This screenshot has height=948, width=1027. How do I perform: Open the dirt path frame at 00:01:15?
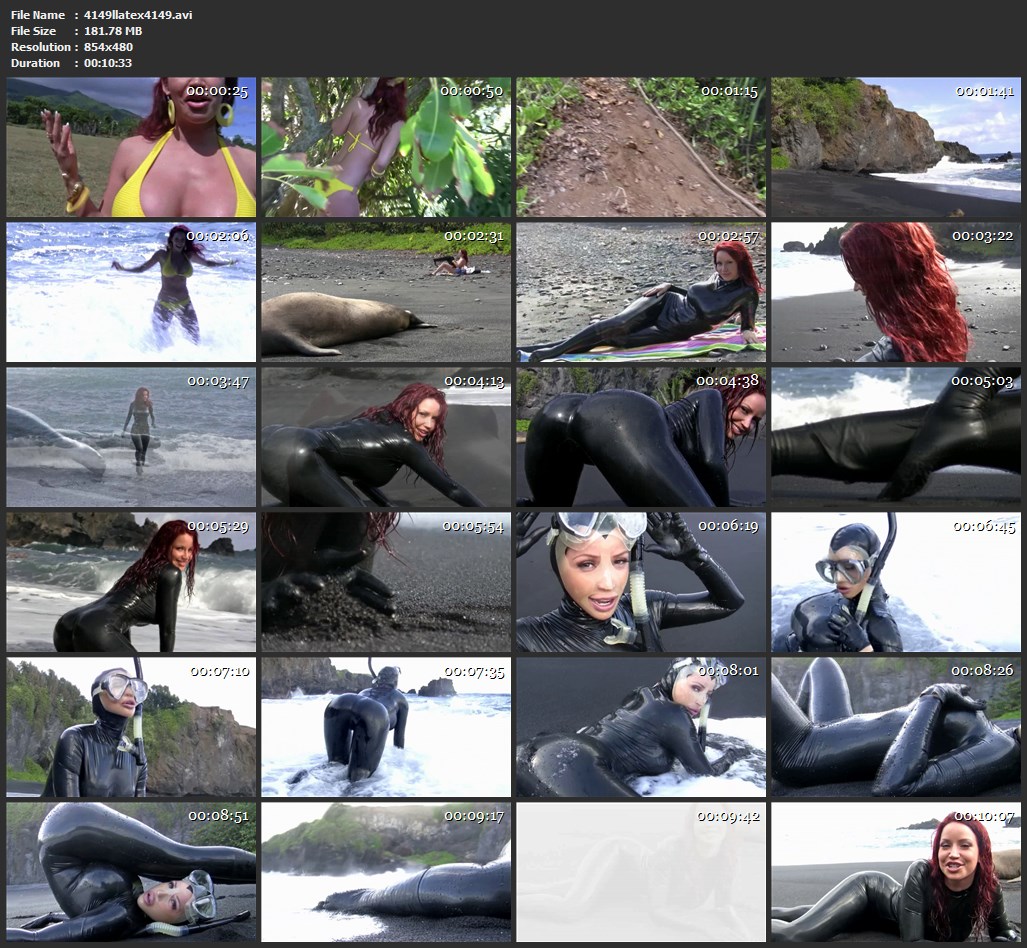coord(641,147)
